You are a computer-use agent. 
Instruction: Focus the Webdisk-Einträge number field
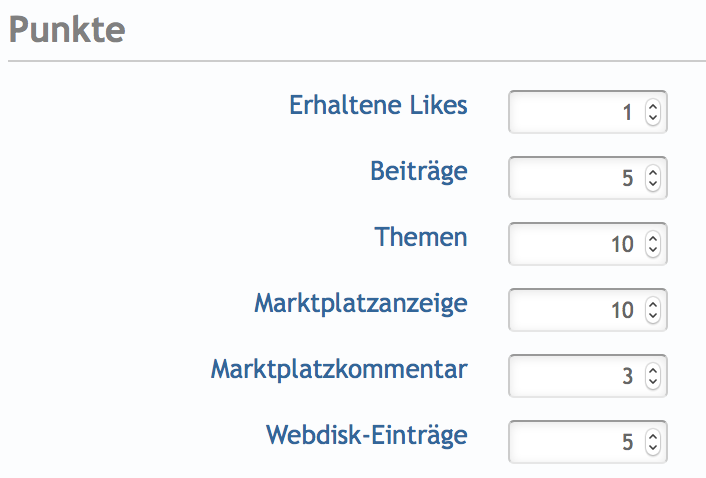point(575,441)
